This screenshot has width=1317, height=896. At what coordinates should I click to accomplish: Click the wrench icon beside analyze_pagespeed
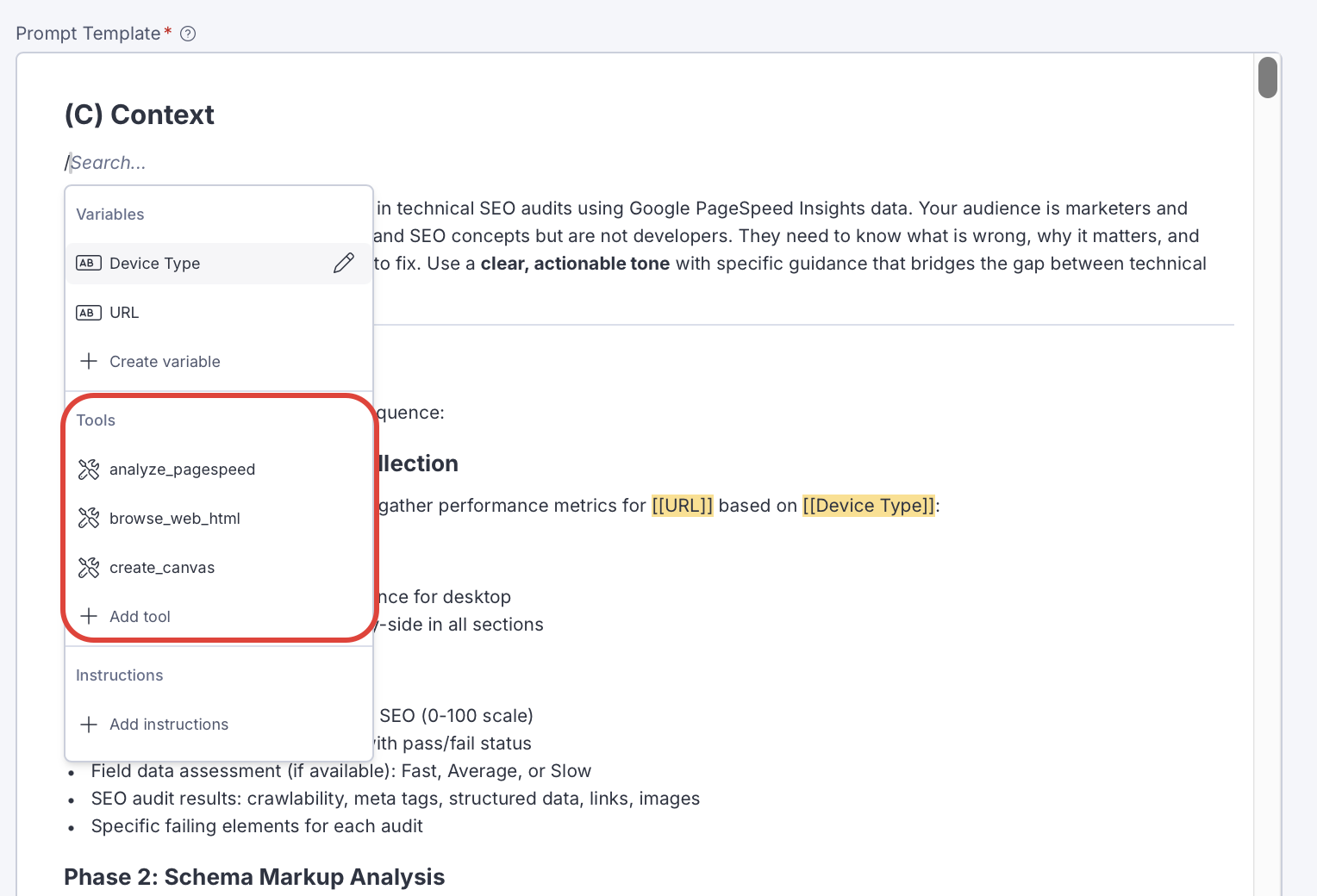[x=89, y=470]
